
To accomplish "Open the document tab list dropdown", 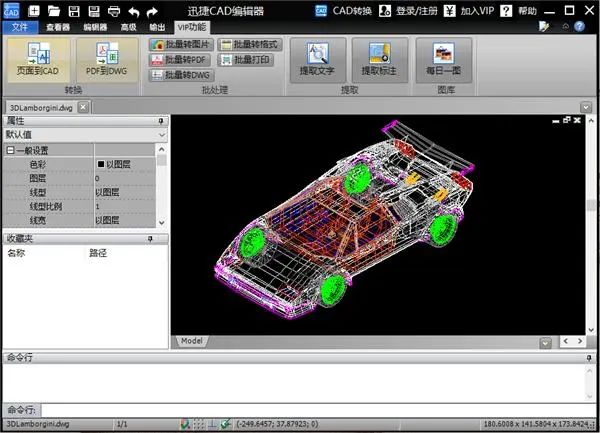I will 586,107.
